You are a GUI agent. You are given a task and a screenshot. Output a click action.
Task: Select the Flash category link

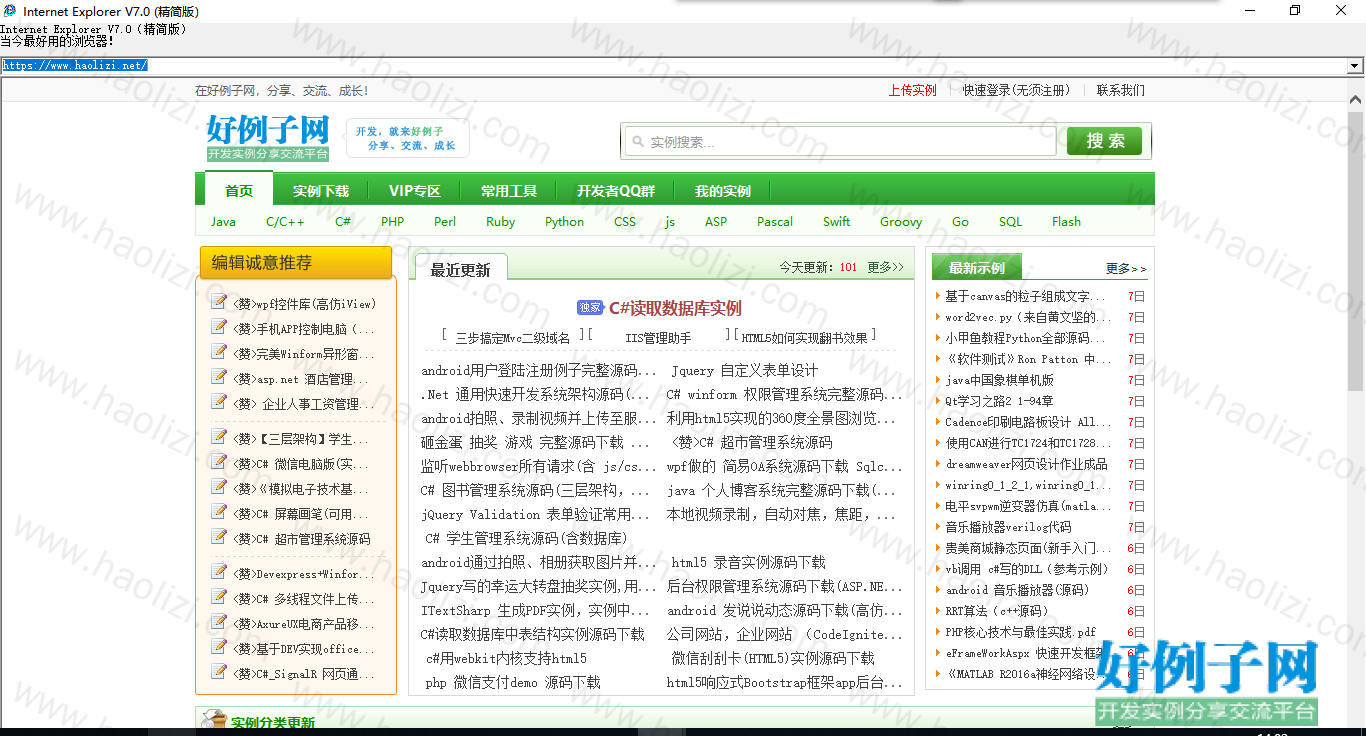(x=1066, y=222)
